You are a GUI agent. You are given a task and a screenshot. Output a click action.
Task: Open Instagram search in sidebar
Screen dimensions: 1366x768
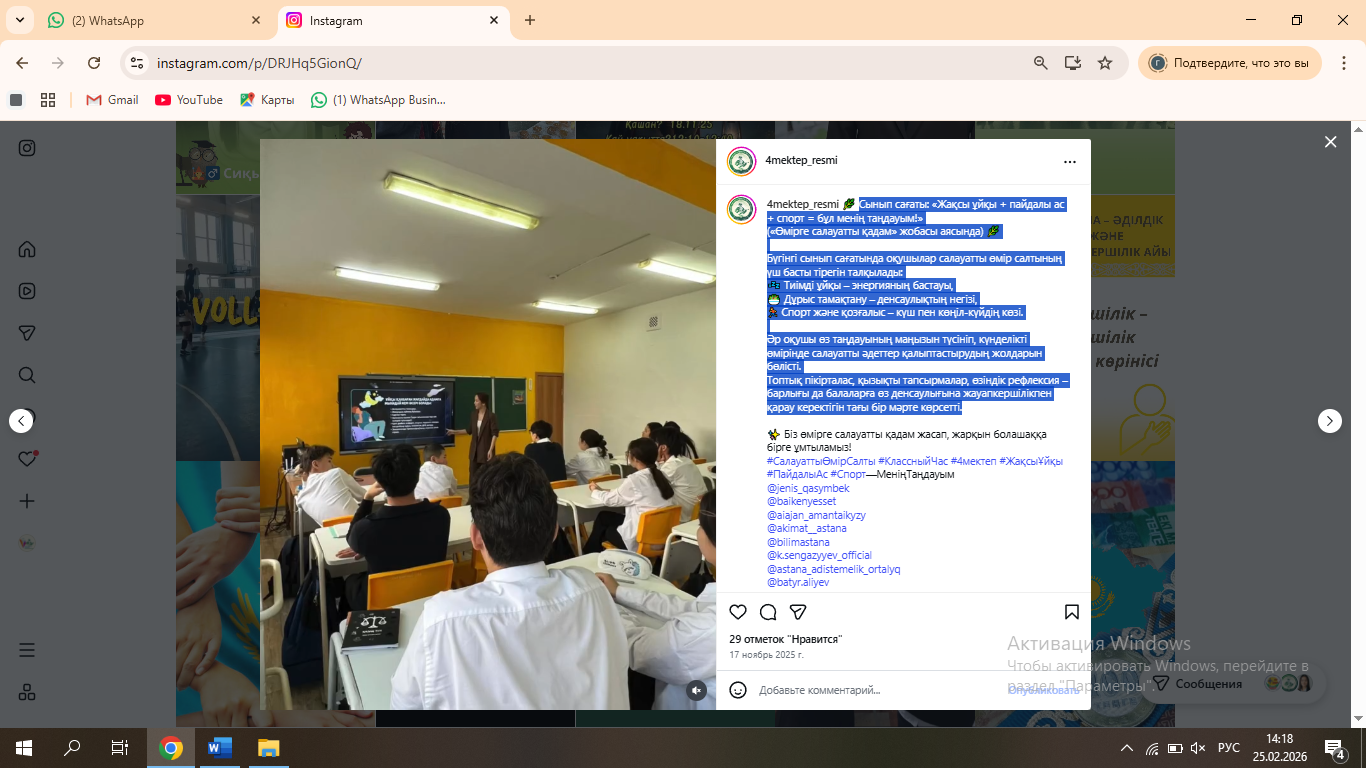[x=27, y=375]
